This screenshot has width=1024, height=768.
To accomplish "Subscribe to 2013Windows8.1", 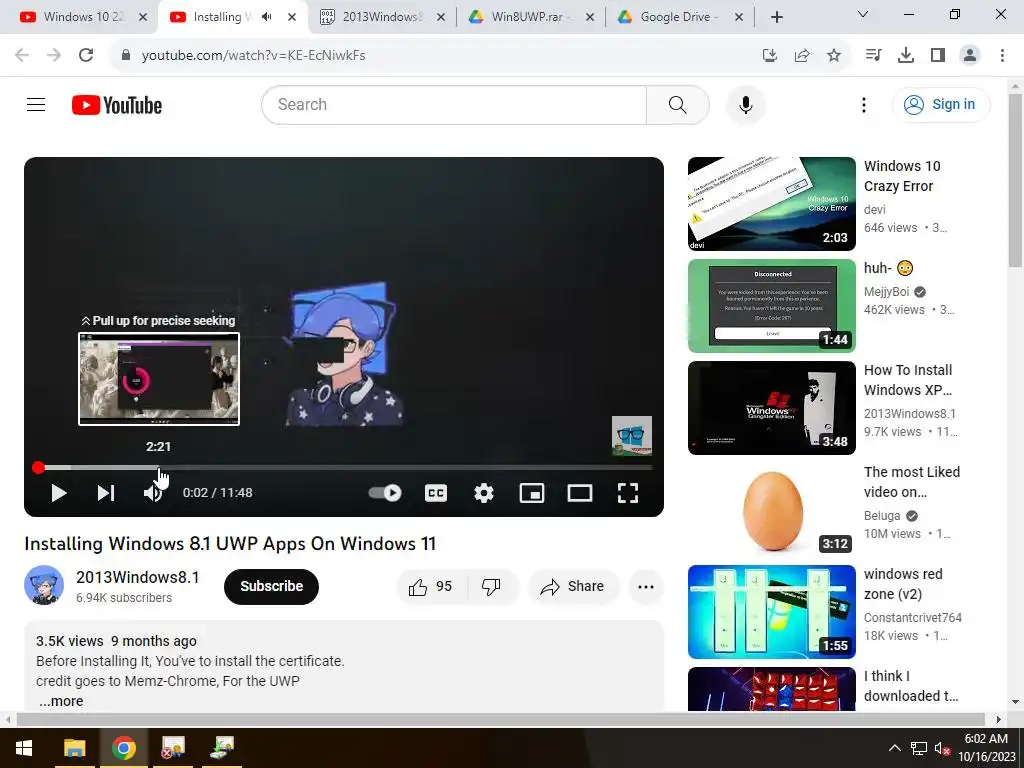I will [271, 586].
